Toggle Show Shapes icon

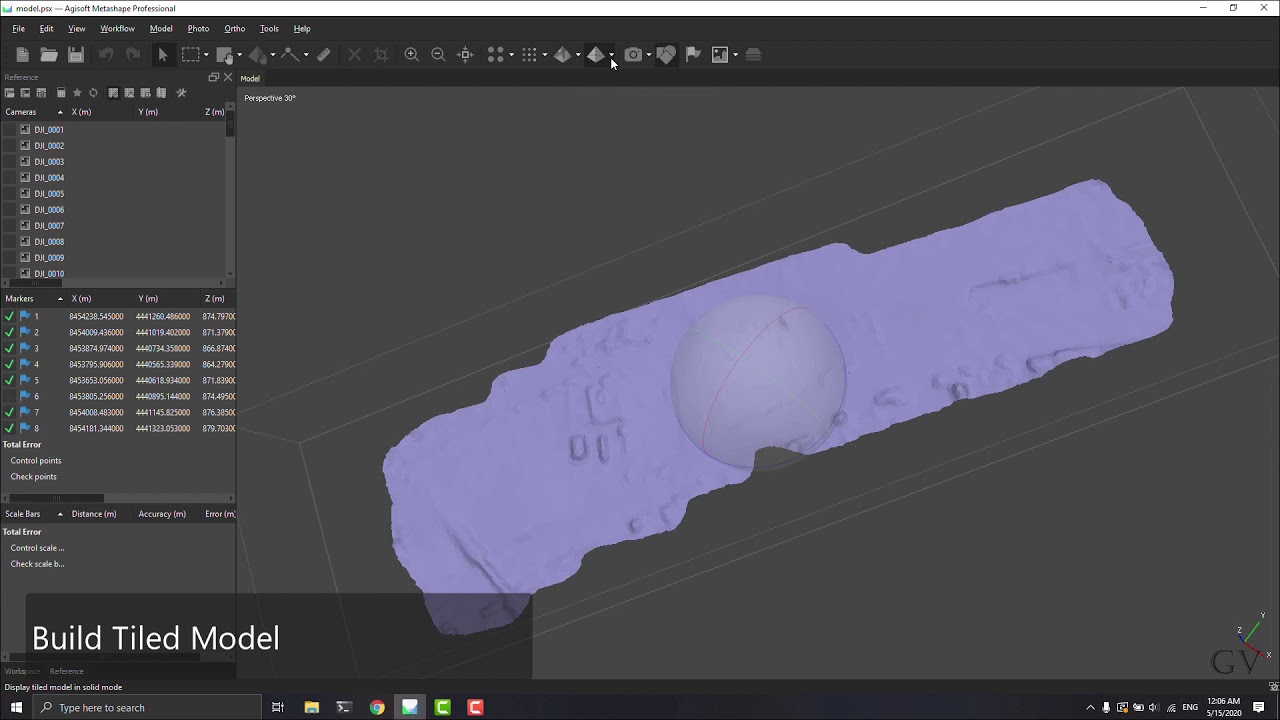666,55
